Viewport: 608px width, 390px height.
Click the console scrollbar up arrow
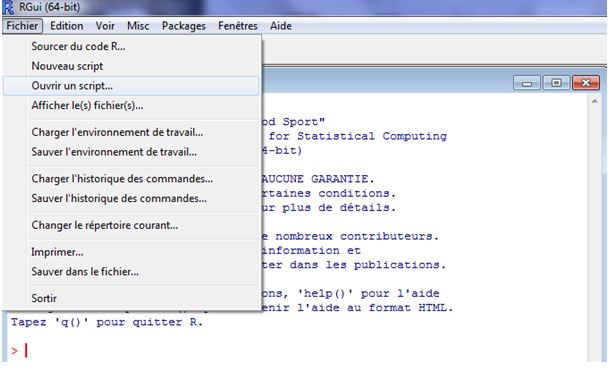[x=594, y=101]
